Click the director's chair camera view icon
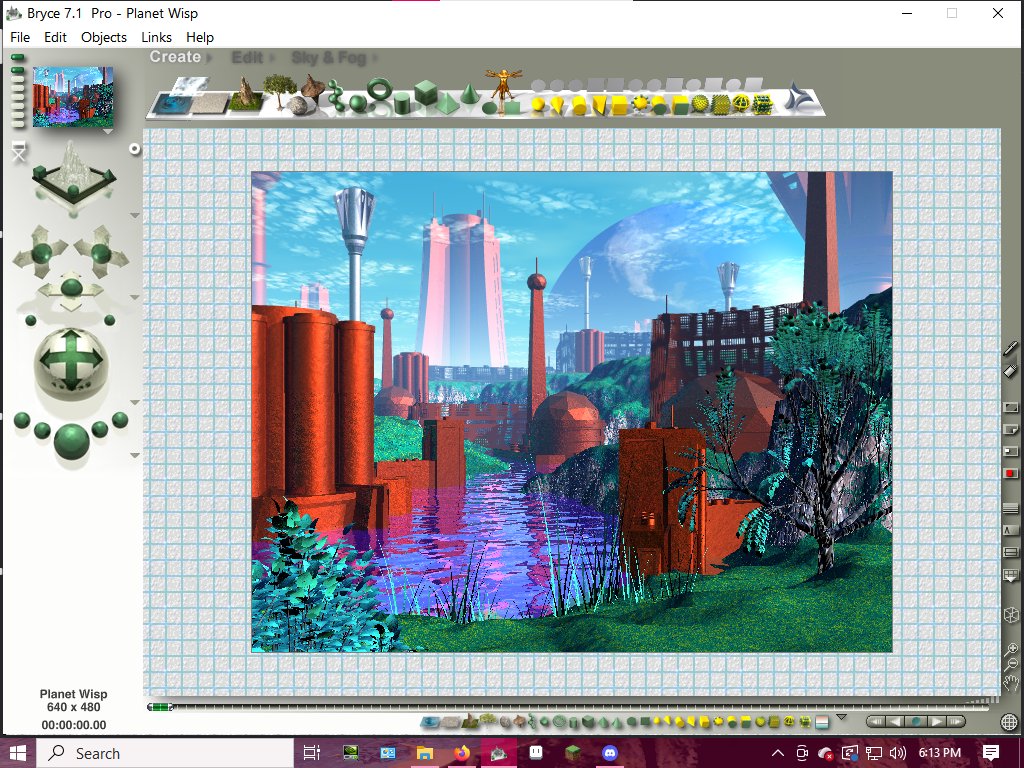The width and height of the screenshot is (1024, 768). (19, 151)
